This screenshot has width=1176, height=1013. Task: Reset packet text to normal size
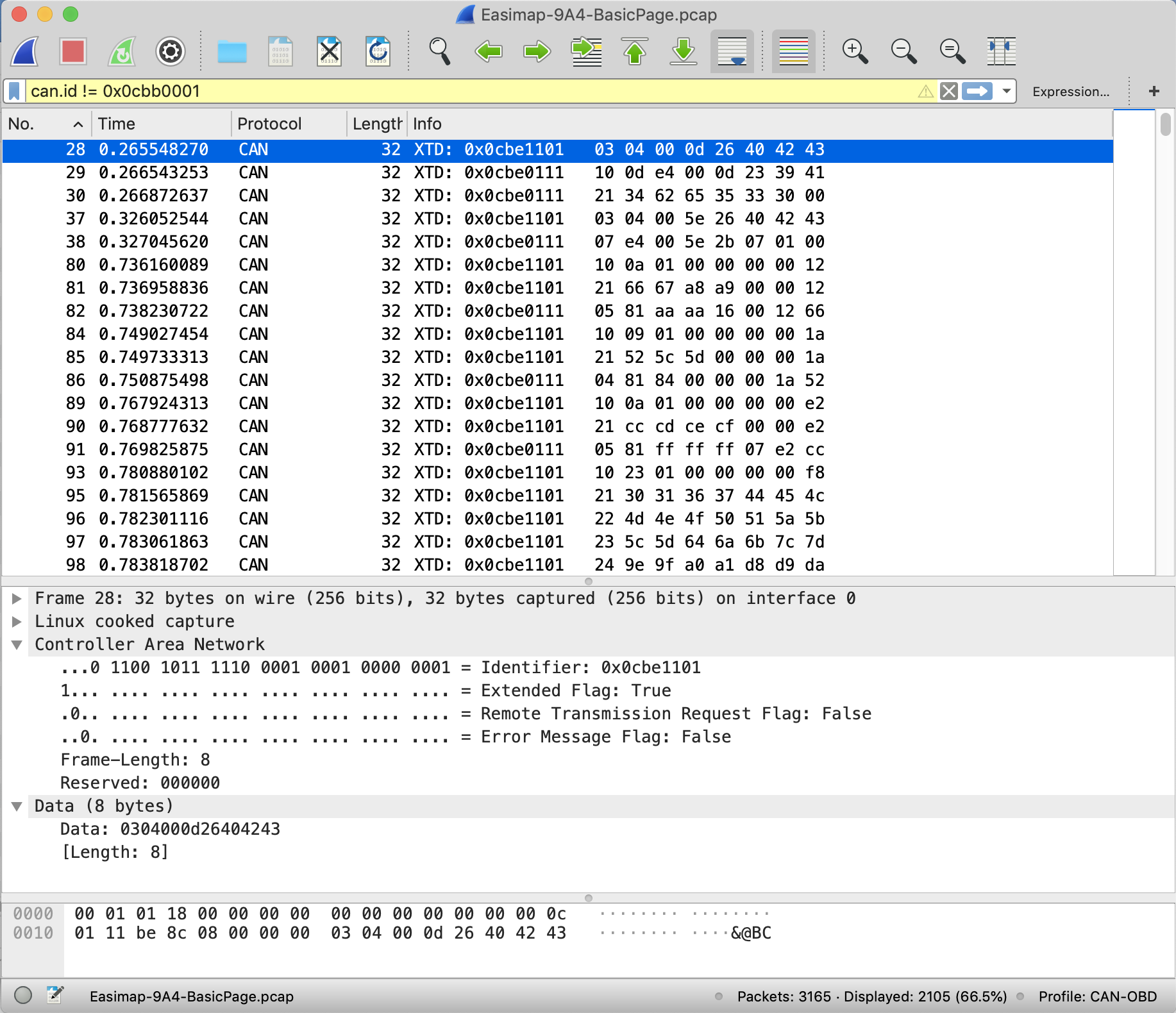pyautogui.click(x=953, y=51)
